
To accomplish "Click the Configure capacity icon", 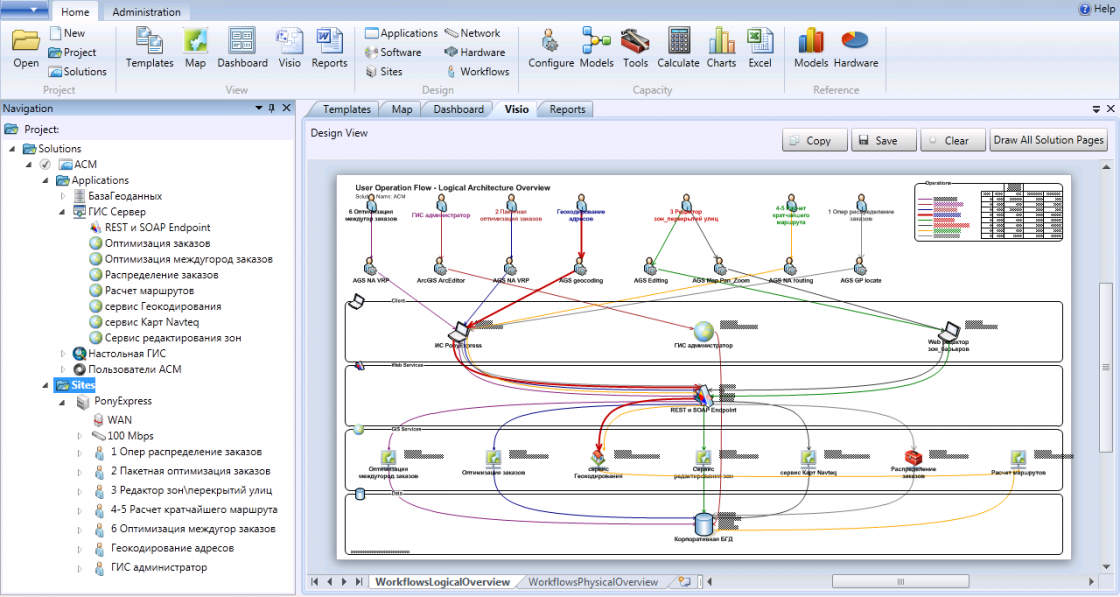I will click(x=551, y=49).
